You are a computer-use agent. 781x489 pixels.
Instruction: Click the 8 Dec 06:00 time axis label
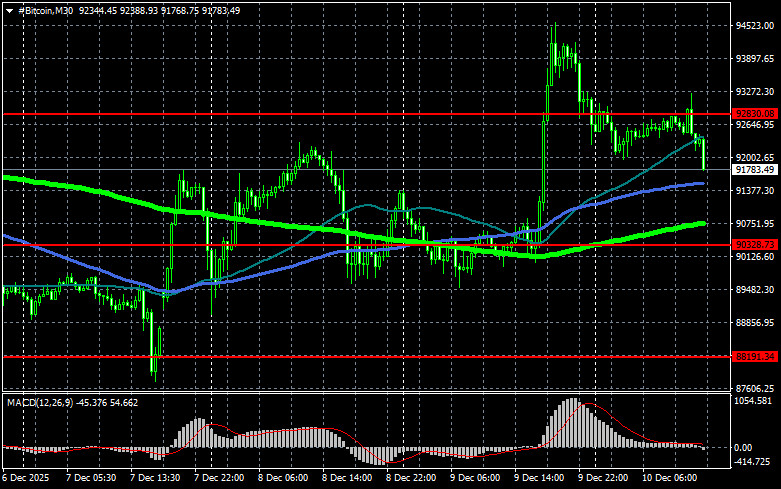coord(283,478)
